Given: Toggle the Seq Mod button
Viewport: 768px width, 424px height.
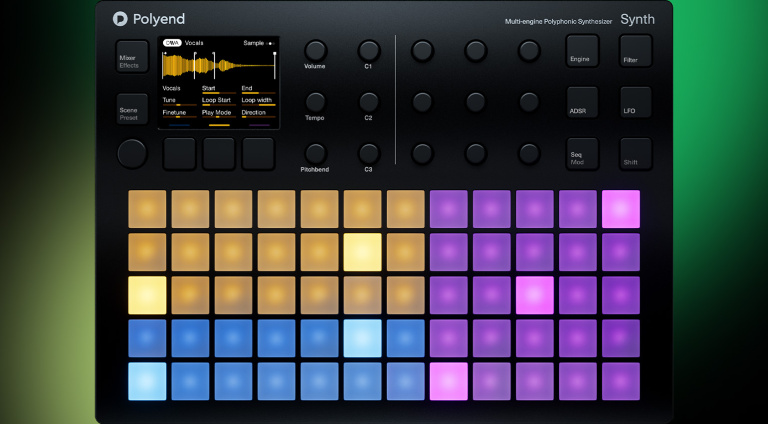Looking at the screenshot, I should point(583,154).
